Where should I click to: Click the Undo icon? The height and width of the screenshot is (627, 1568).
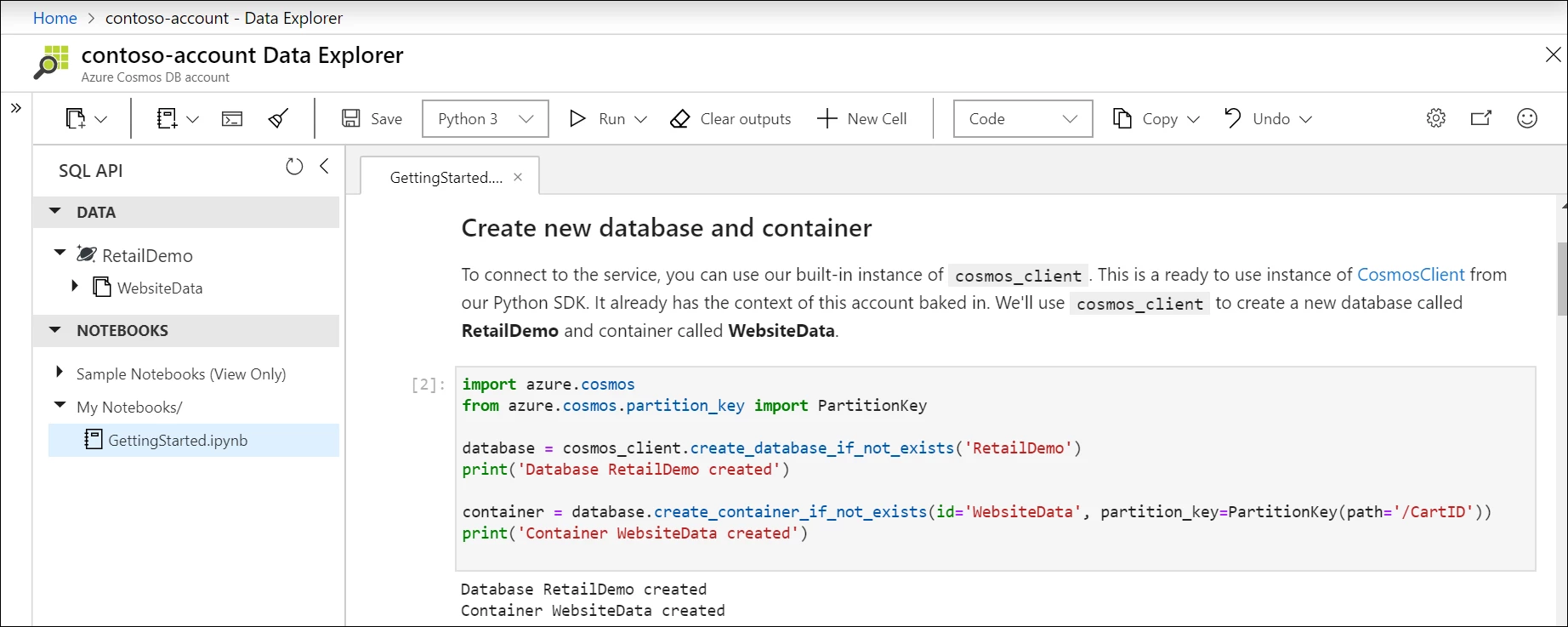point(1232,118)
